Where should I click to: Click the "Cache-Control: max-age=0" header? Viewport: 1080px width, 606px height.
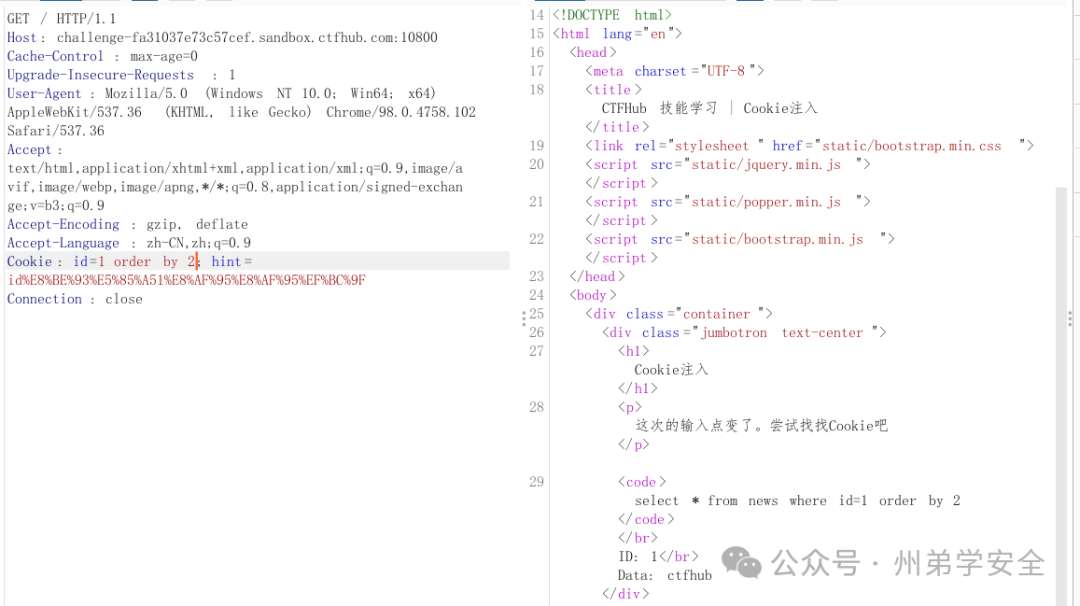[102, 56]
